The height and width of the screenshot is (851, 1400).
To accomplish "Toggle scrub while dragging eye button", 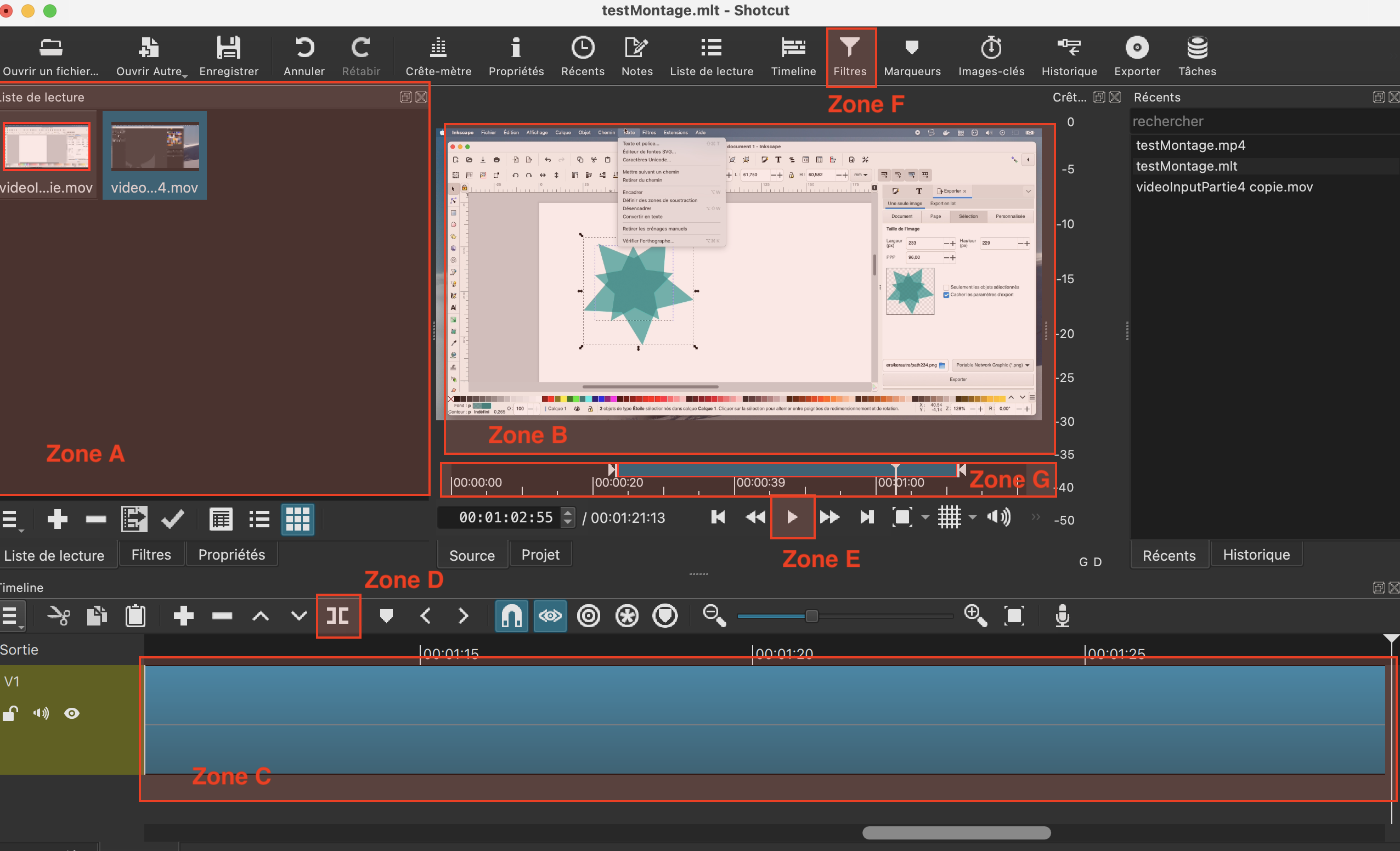I will (550, 616).
